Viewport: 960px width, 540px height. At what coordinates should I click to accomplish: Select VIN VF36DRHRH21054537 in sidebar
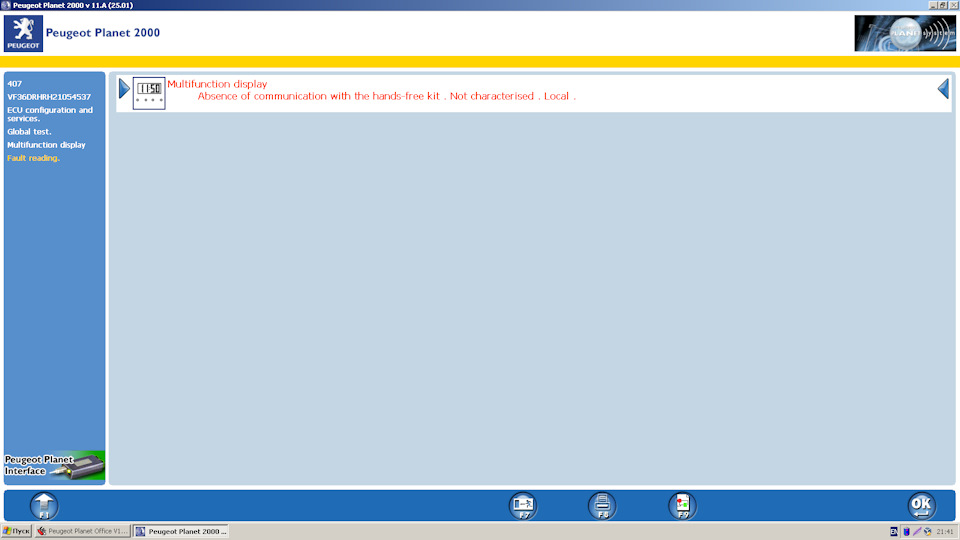tap(49, 97)
